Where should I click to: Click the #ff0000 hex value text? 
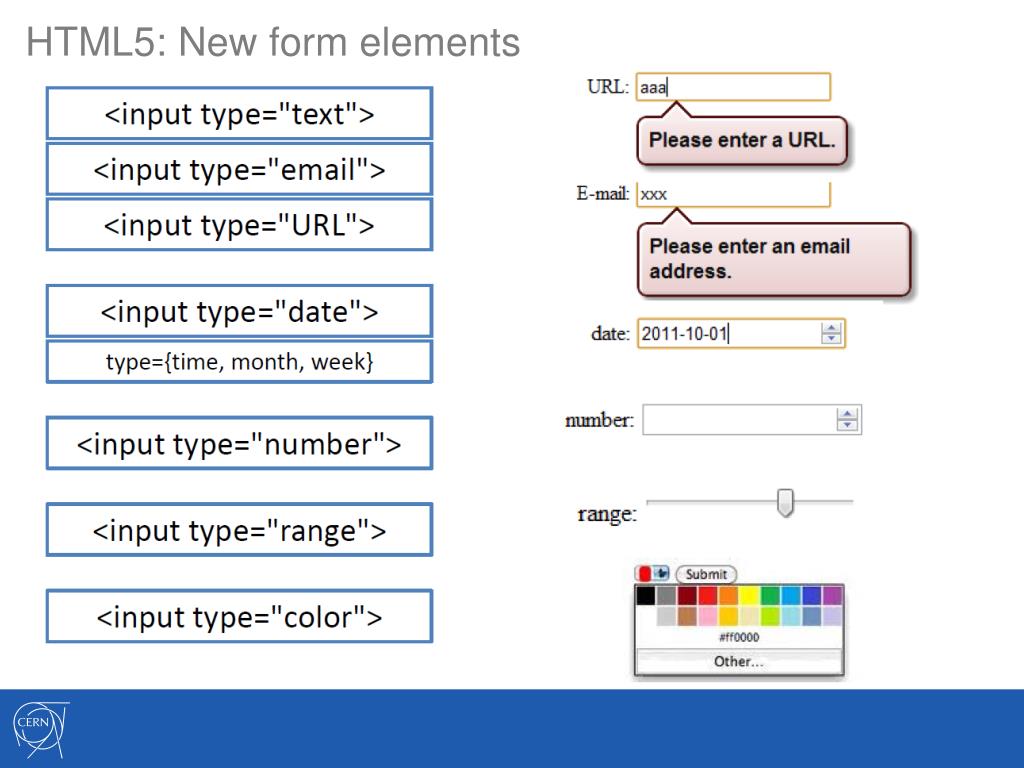tap(739, 637)
